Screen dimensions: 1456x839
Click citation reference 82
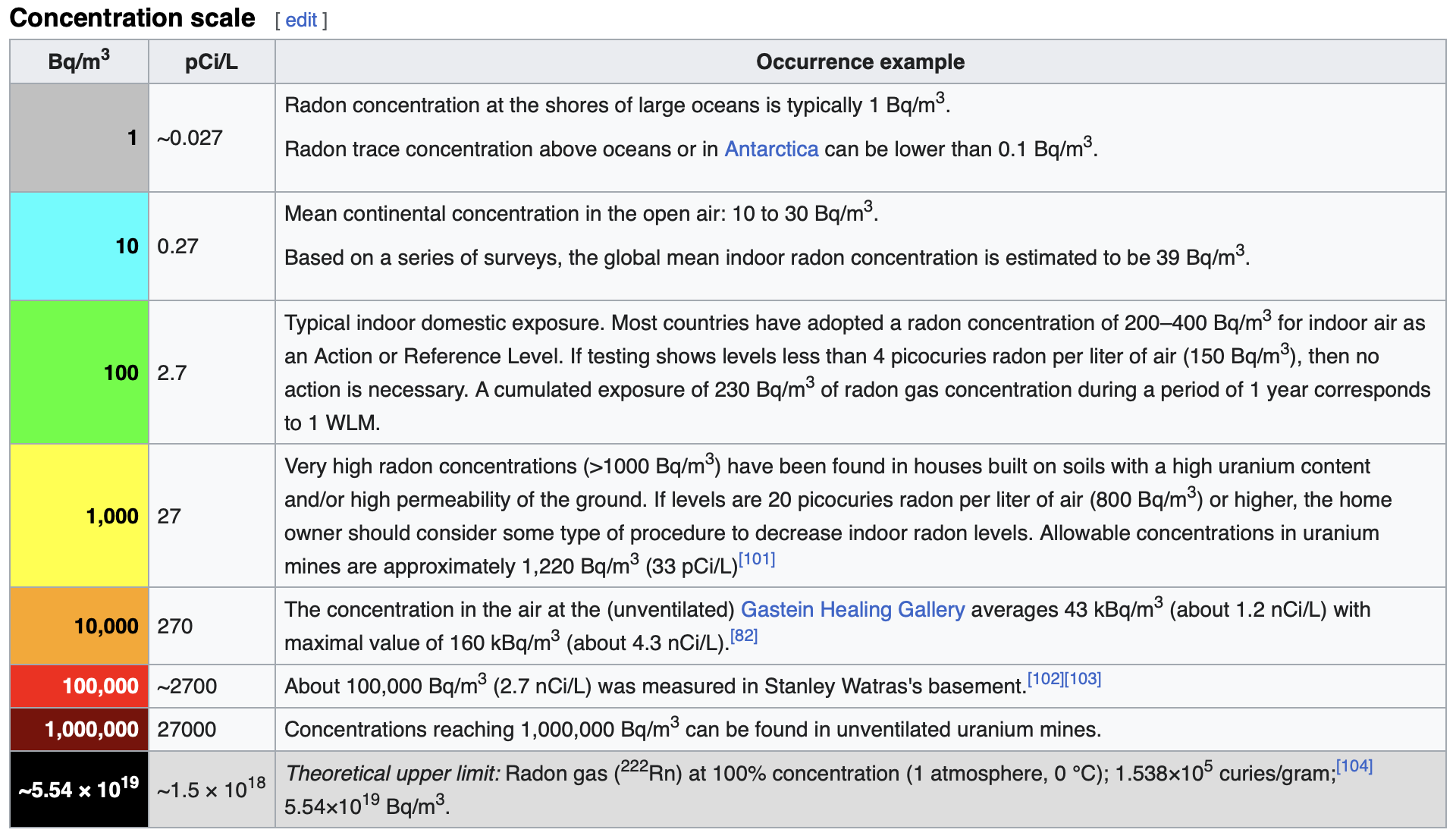[744, 636]
